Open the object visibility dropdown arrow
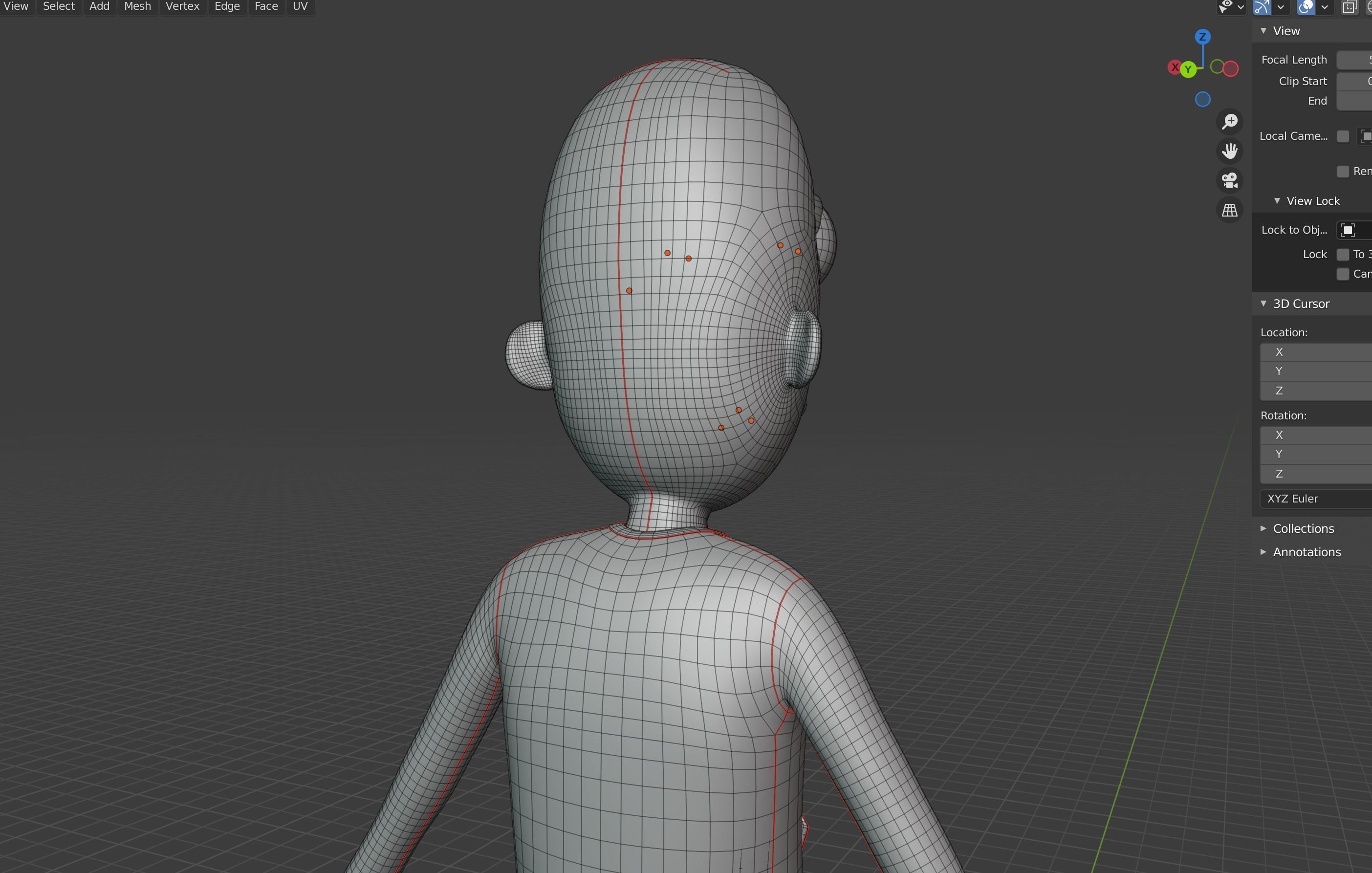The height and width of the screenshot is (873, 1372). point(1241,7)
